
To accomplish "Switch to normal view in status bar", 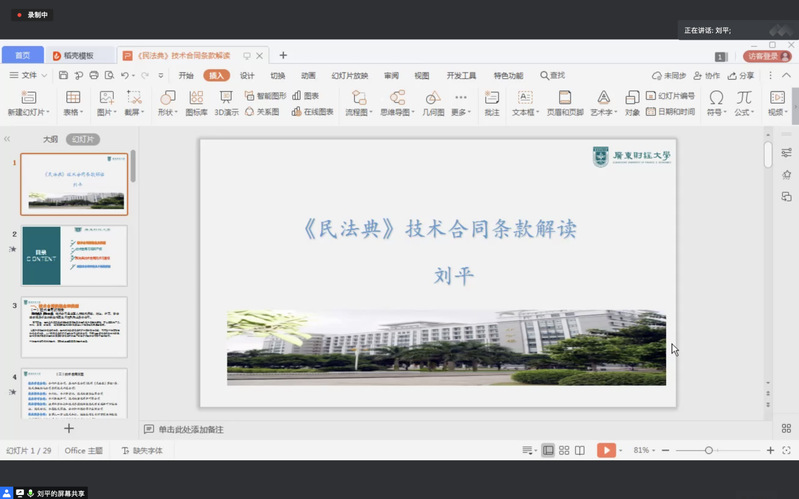I will (548, 451).
